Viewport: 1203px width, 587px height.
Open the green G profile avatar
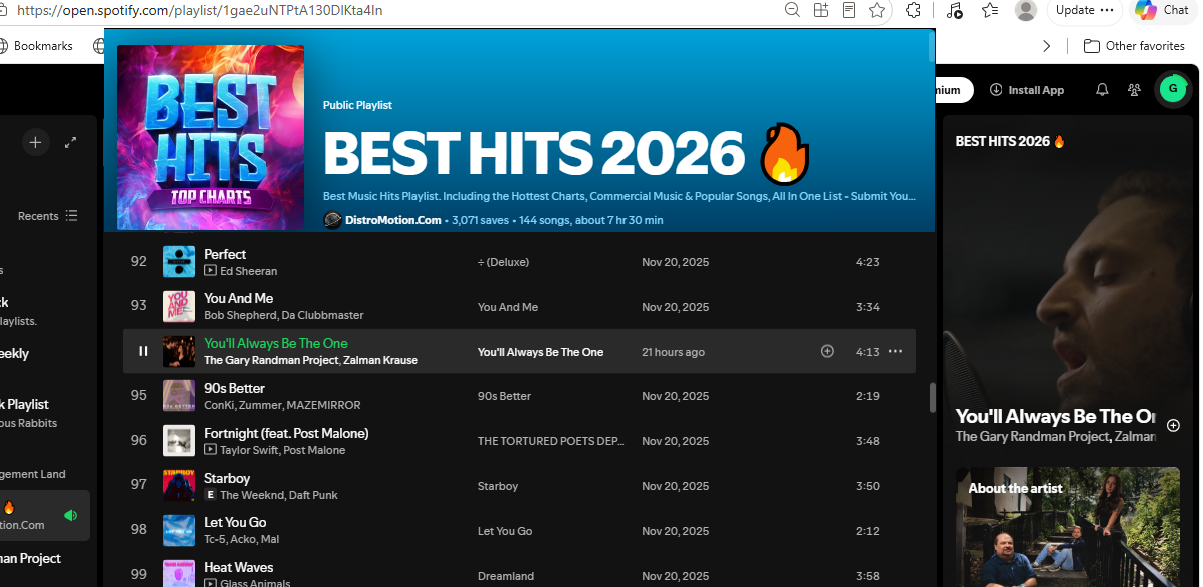click(x=1171, y=89)
